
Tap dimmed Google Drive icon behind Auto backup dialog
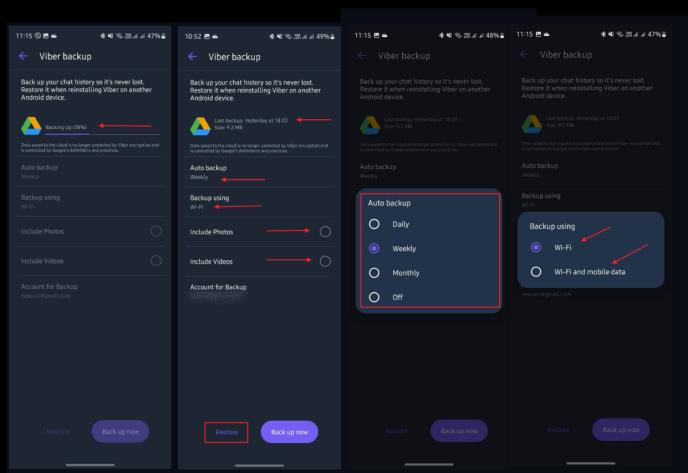point(370,125)
